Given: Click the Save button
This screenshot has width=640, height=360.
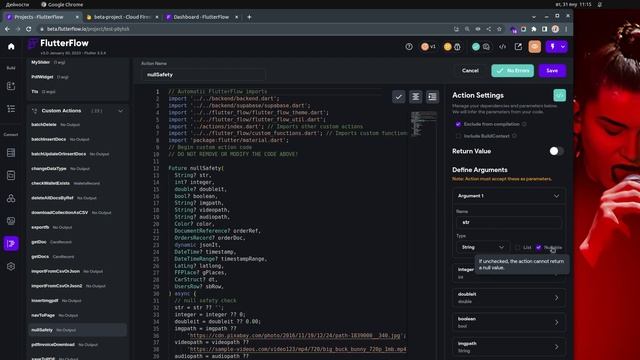Looking at the screenshot, I should 552,71.
